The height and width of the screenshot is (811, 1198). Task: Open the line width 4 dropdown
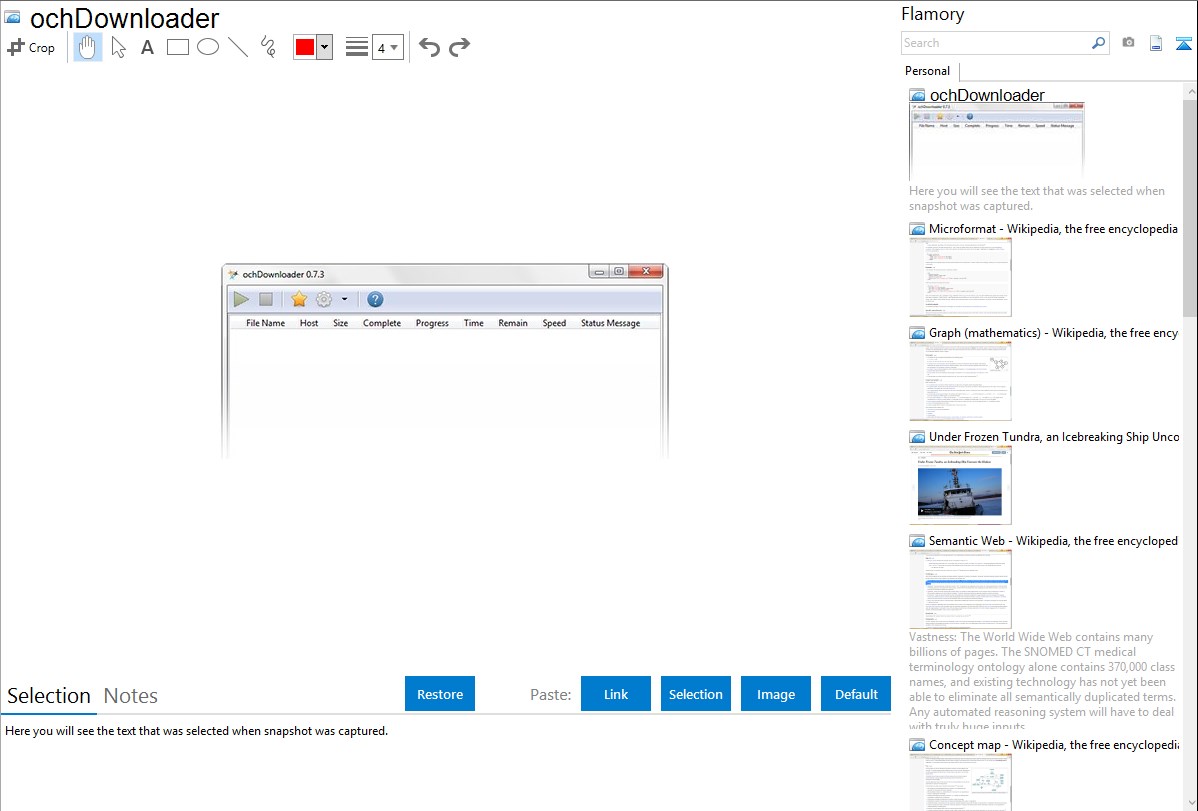[387, 47]
